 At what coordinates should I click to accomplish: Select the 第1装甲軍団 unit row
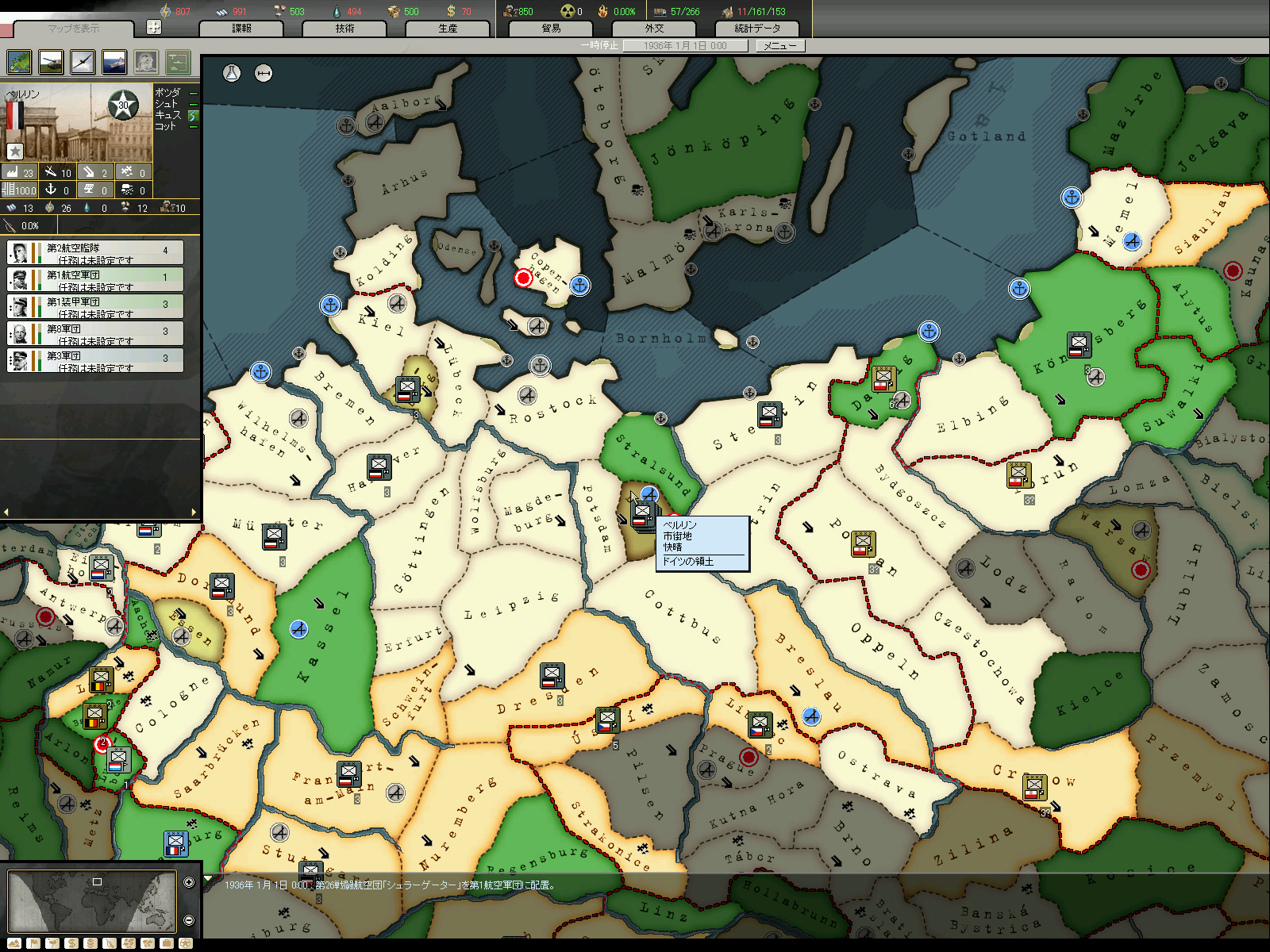[x=95, y=306]
